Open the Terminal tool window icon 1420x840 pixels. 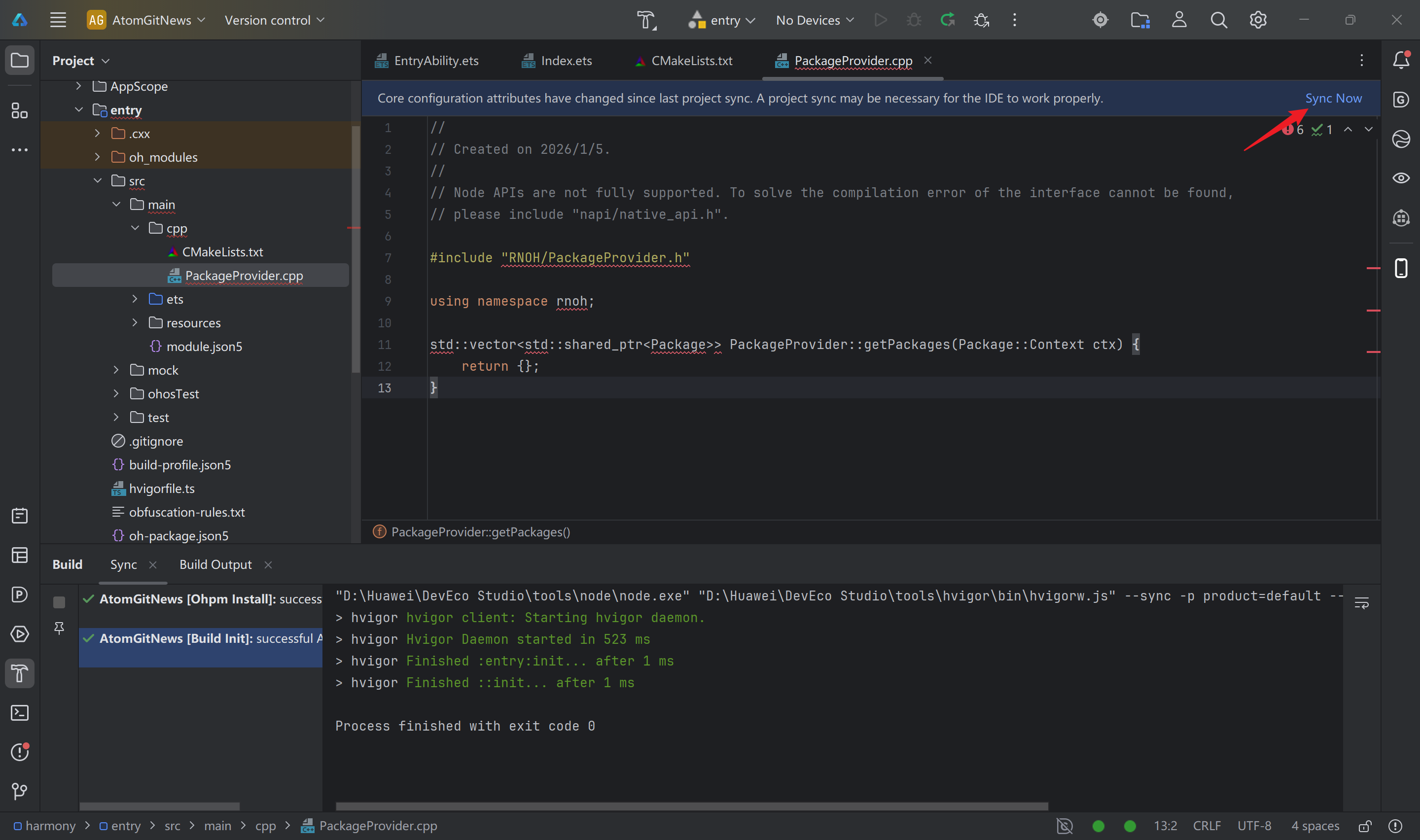coord(20,713)
